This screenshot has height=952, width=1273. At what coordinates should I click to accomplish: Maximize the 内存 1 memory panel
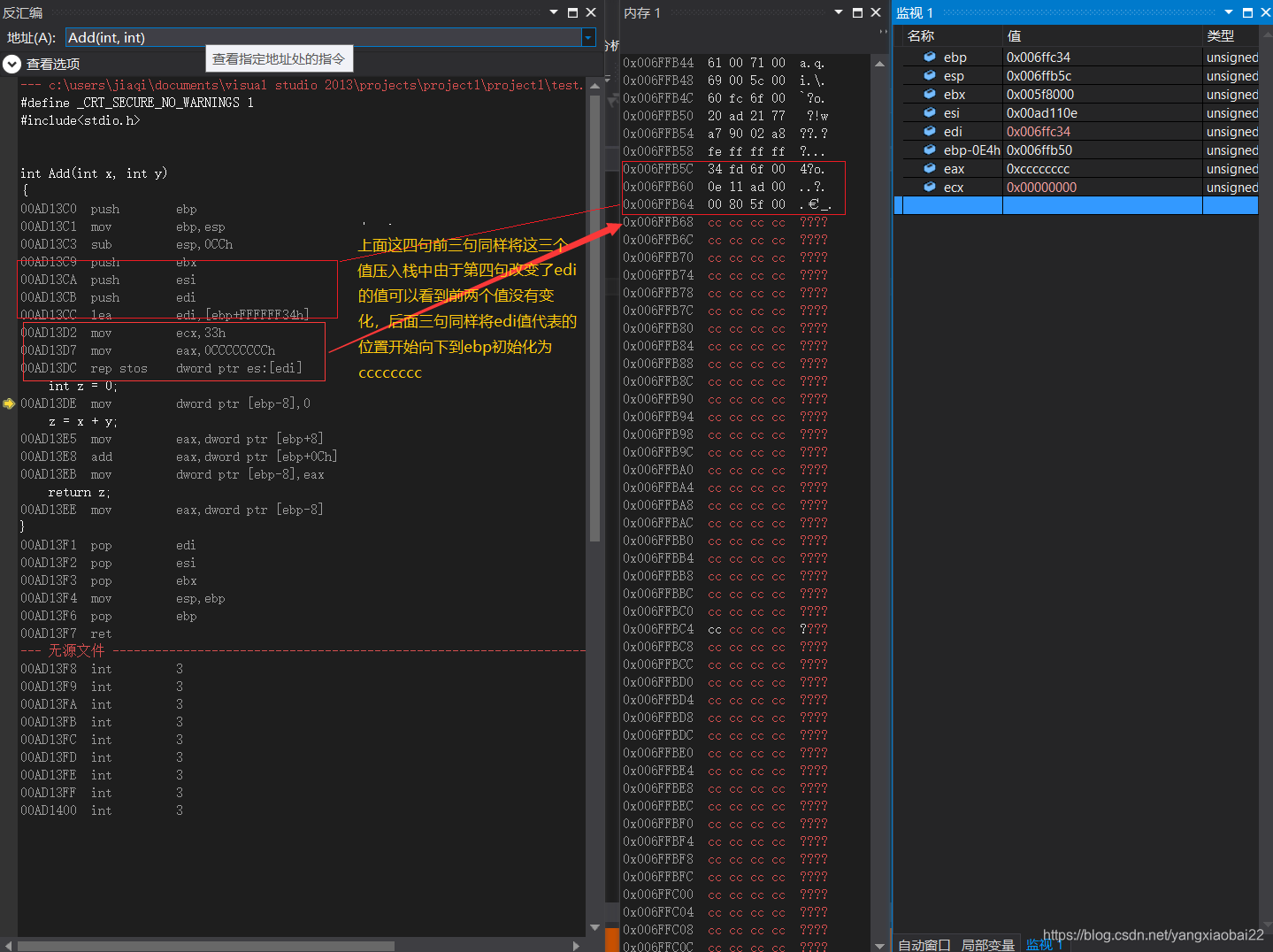(x=857, y=12)
